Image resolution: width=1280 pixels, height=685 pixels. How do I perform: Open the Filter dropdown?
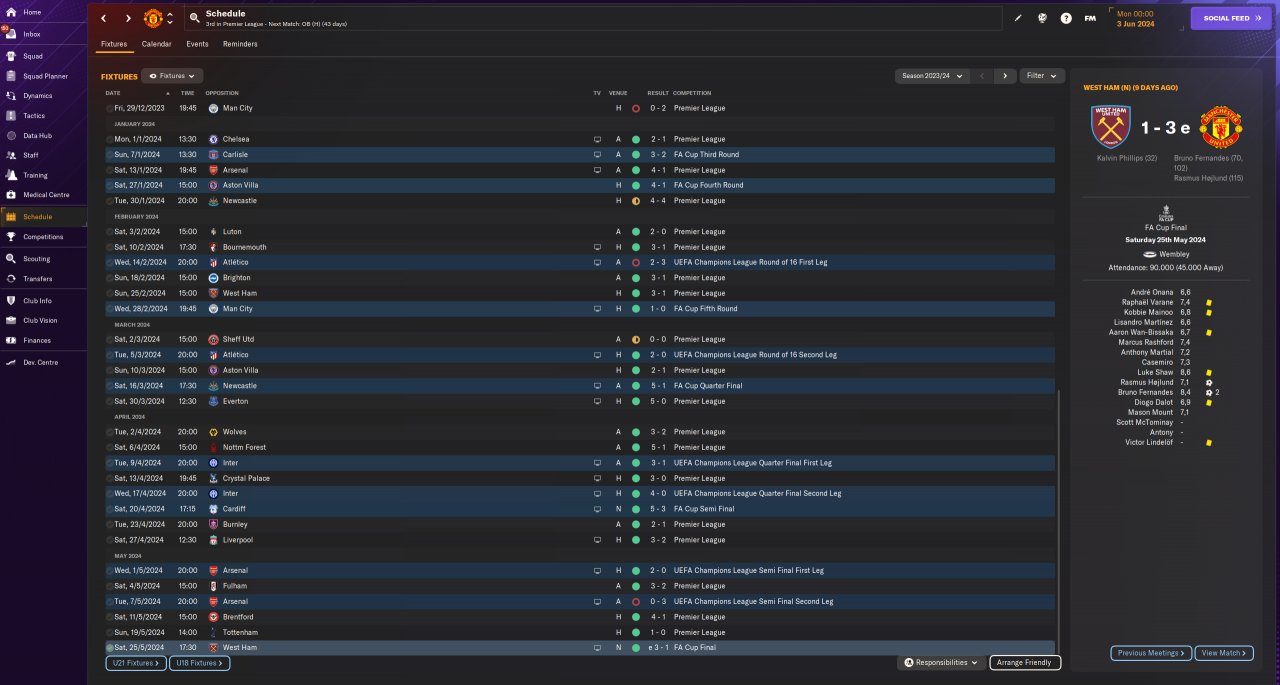coord(1042,76)
